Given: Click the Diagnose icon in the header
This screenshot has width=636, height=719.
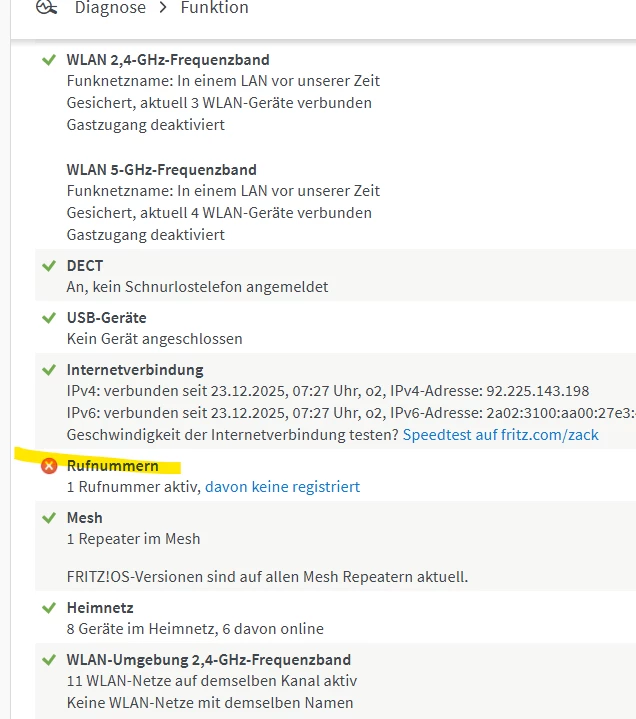Looking at the screenshot, I should [46, 7].
